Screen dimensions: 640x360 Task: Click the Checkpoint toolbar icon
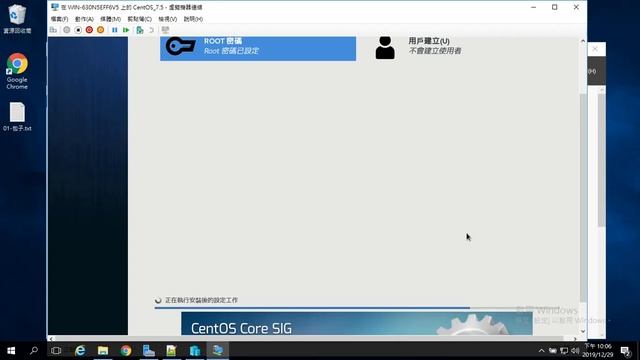tap(140, 30)
